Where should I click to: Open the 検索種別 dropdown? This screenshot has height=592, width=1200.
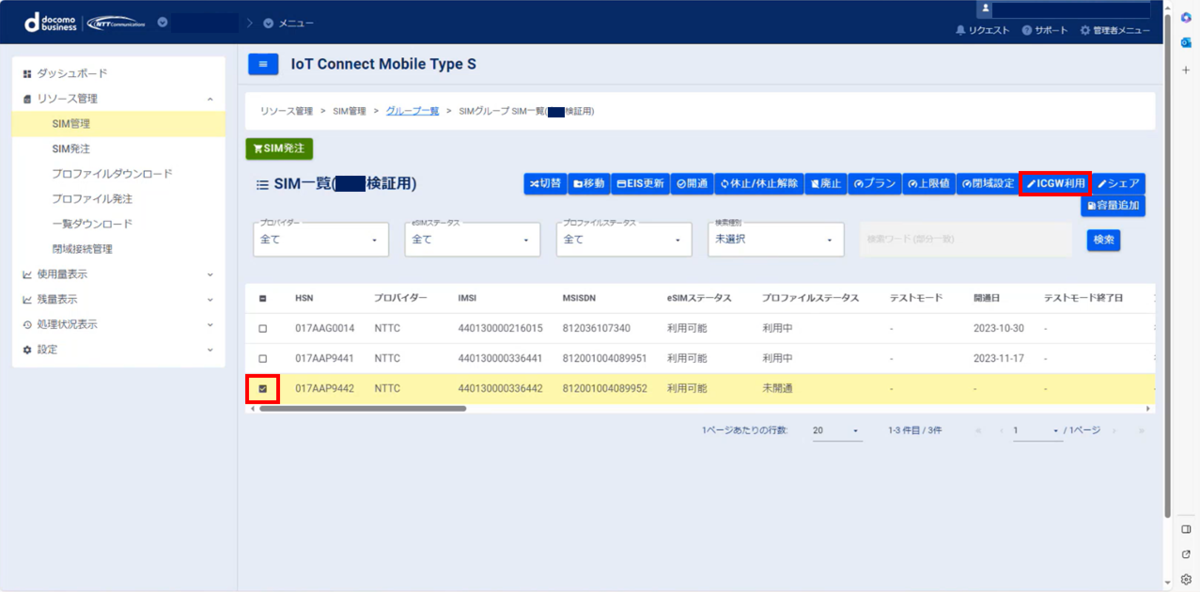[775, 239]
